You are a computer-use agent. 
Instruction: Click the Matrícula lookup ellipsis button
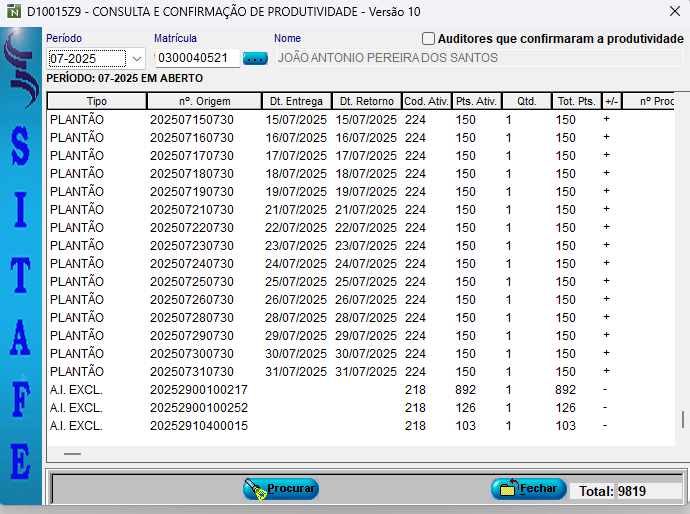(x=255, y=58)
